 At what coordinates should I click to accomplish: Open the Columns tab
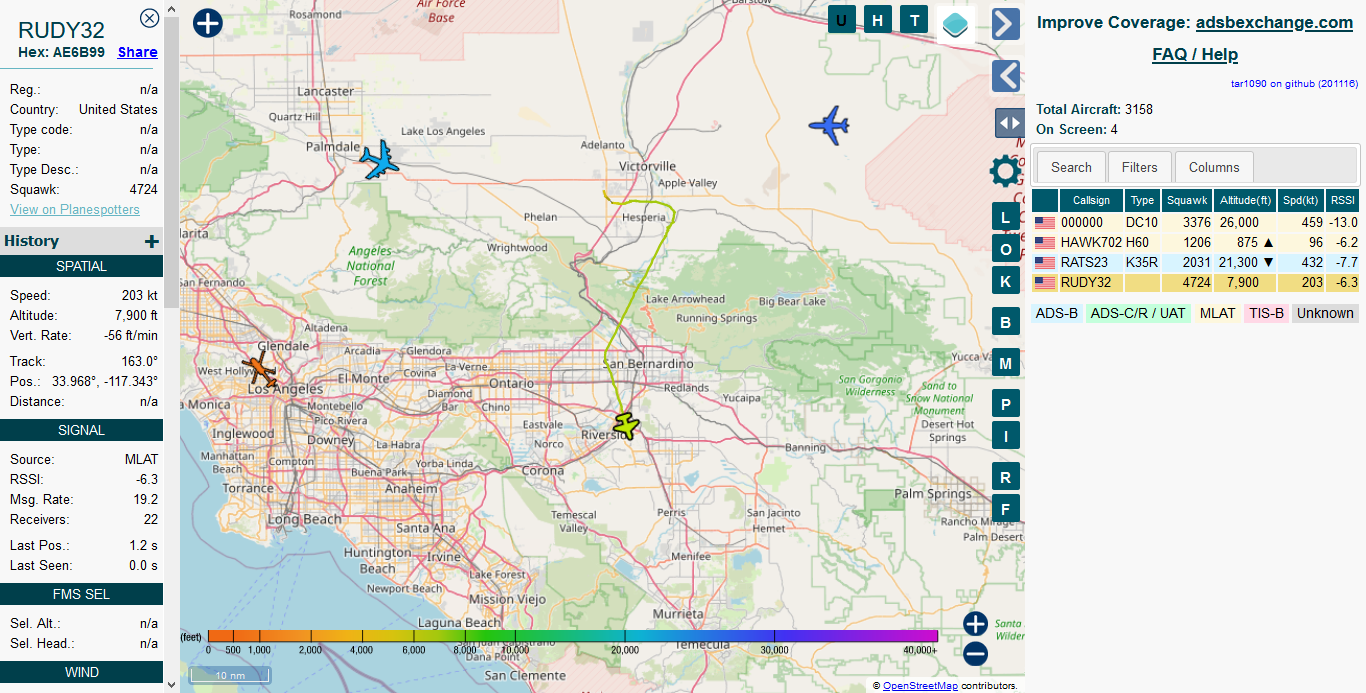point(1214,167)
